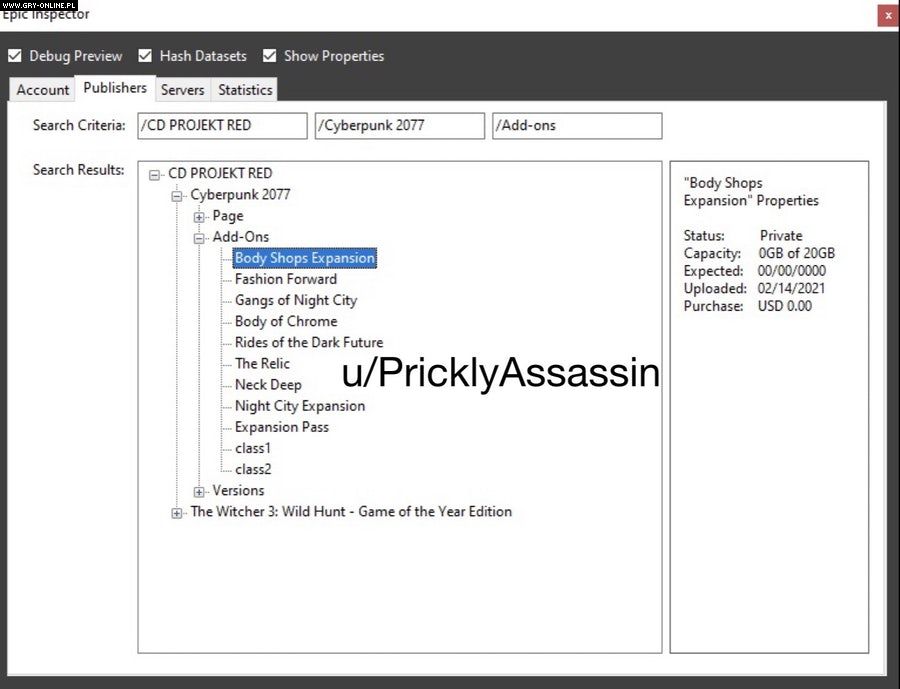Collapse the Cyberpunk 2077 tree node
The image size is (900, 689).
coord(177,195)
